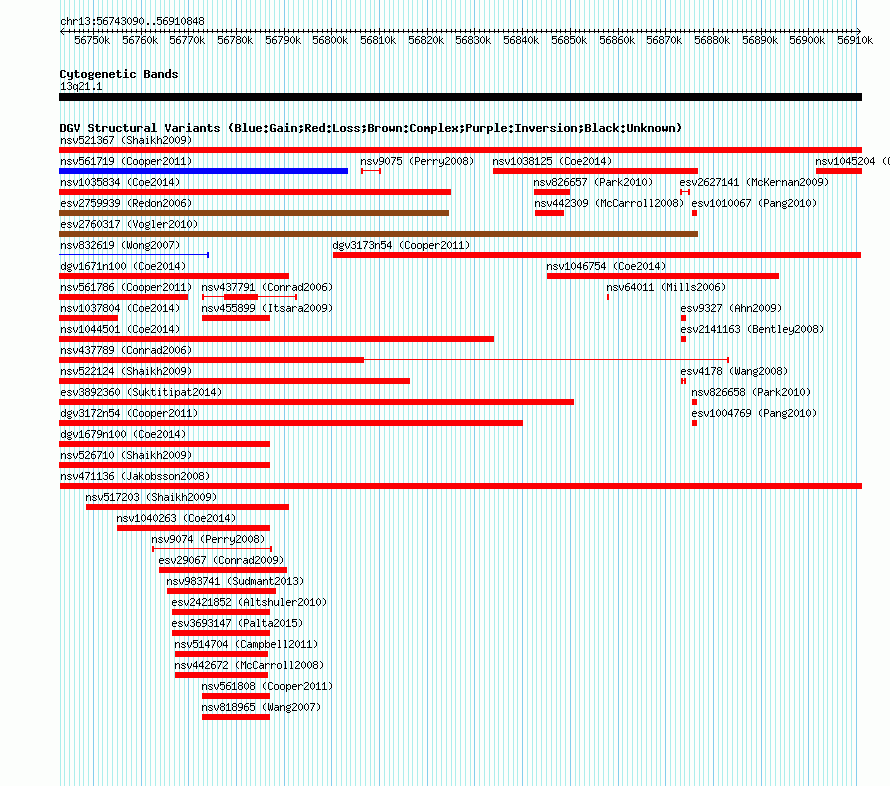Screen dimensions: 890x786
Task: Open nsv826658 (Park2010) variant
Action: tap(751, 392)
